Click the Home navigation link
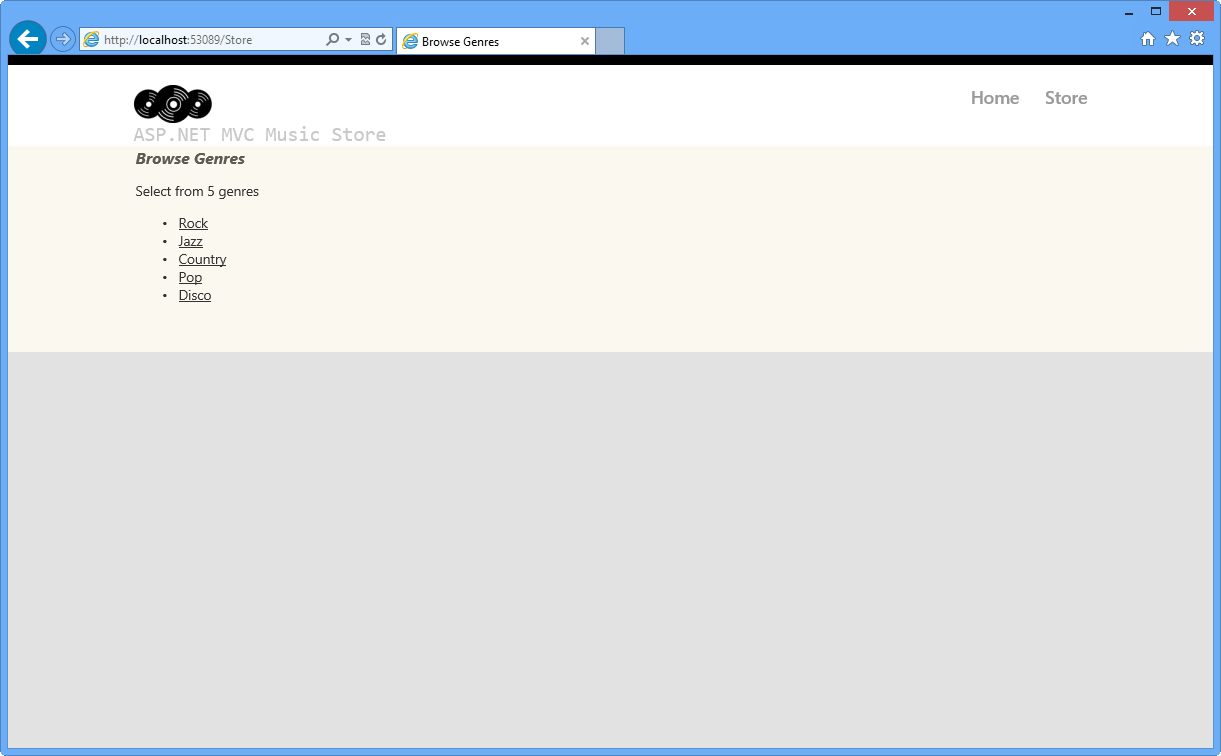The height and width of the screenshot is (756, 1221). click(994, 98)
